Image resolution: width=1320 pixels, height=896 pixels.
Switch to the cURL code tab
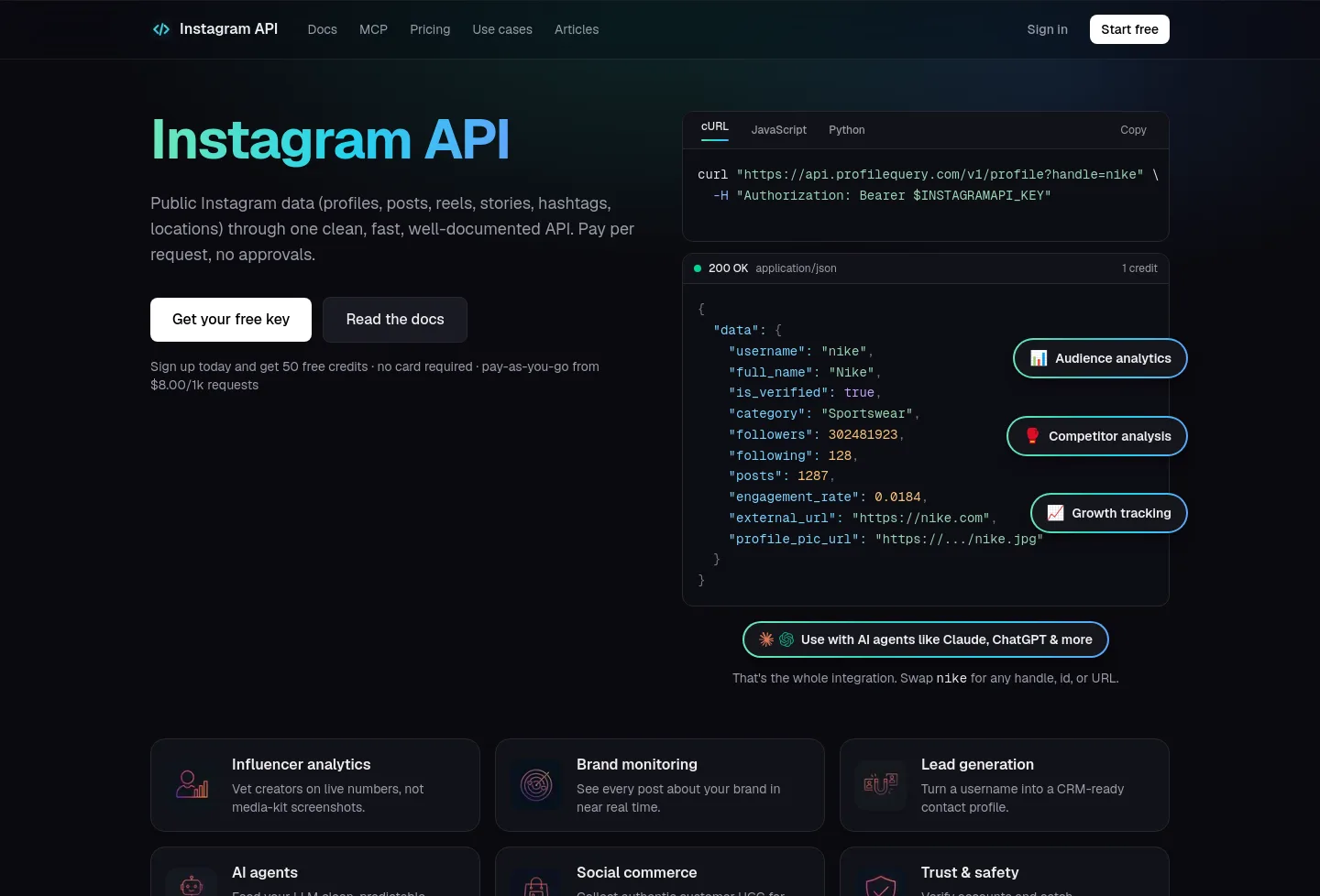(715, 127)
